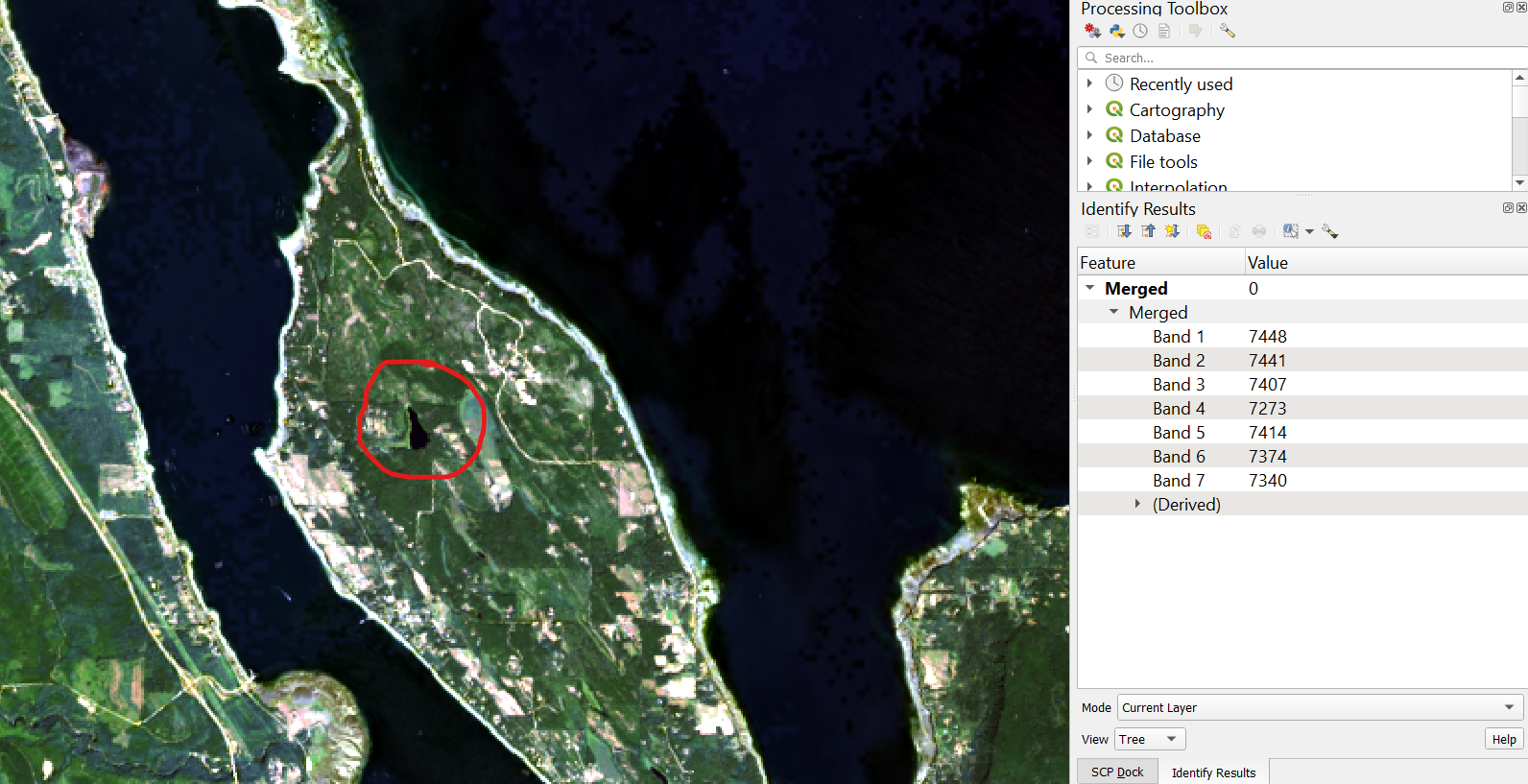Select Cartography tree item
The height and width of the screenshot is (784, 1528).
click(1177, 109)
